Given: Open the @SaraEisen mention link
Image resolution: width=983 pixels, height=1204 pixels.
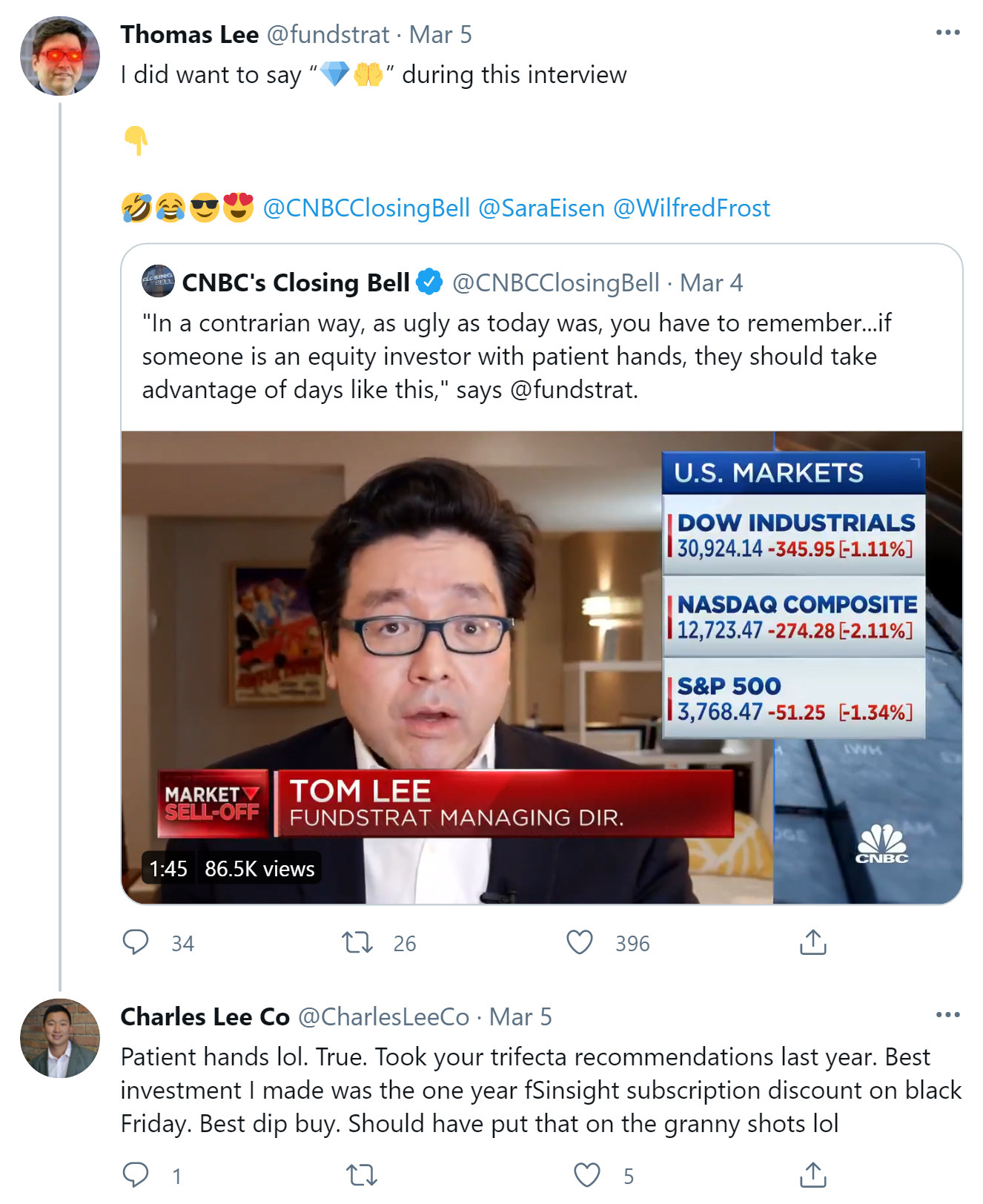Looking at the screenshot, I should (x=541, y=208).
